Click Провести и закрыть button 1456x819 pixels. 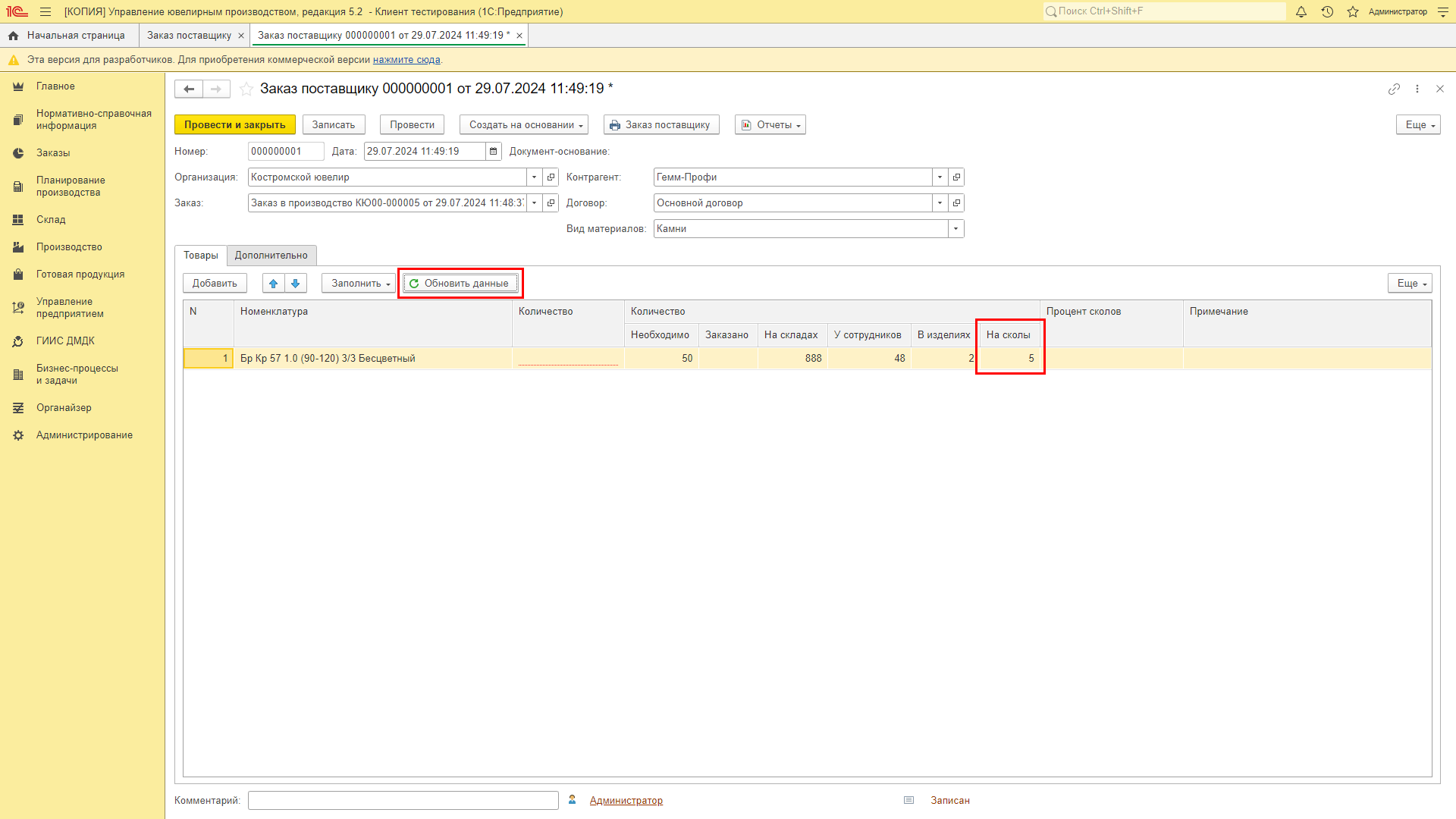click(x=235, y=125)
